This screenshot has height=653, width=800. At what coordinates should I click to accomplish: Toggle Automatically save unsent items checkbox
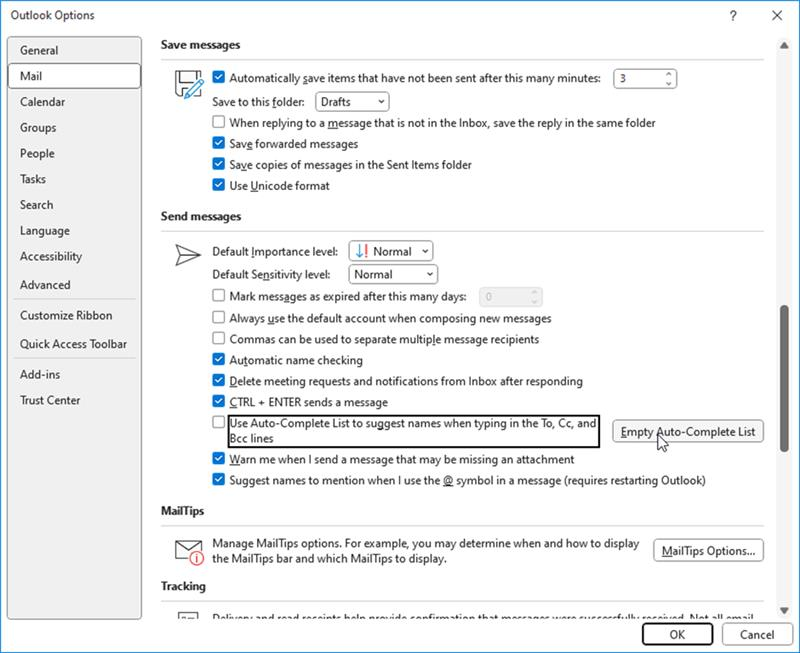click(x=218, y=78)
